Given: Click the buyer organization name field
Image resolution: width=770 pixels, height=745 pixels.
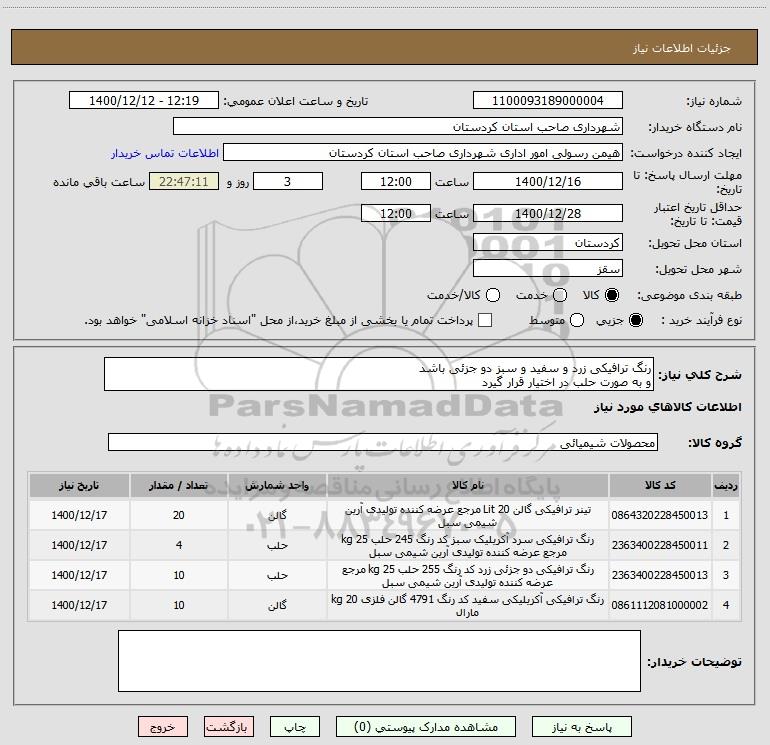Looking at the screenshot, I should (398, 126).
